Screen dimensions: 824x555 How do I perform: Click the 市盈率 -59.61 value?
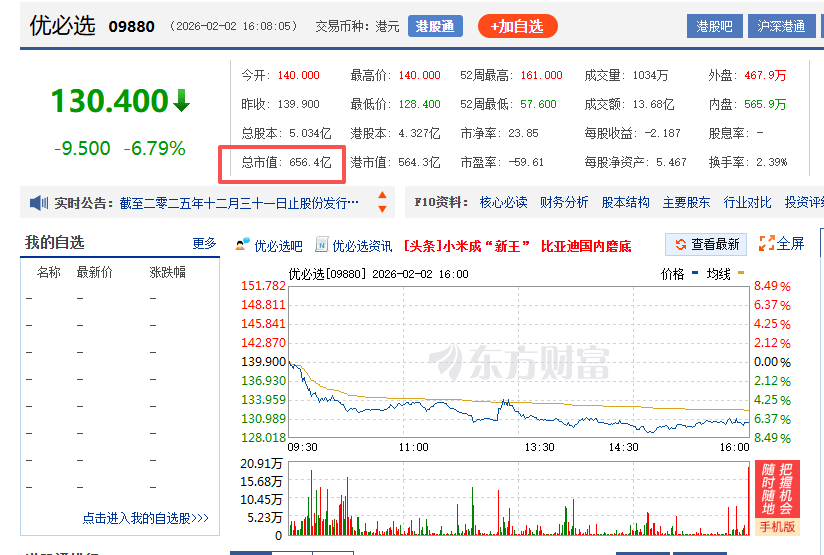coord(526,162)
